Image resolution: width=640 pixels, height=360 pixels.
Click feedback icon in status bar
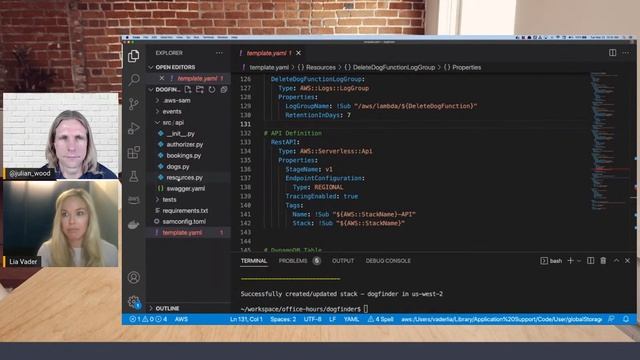pyautogui.click(x=611, y=319)
